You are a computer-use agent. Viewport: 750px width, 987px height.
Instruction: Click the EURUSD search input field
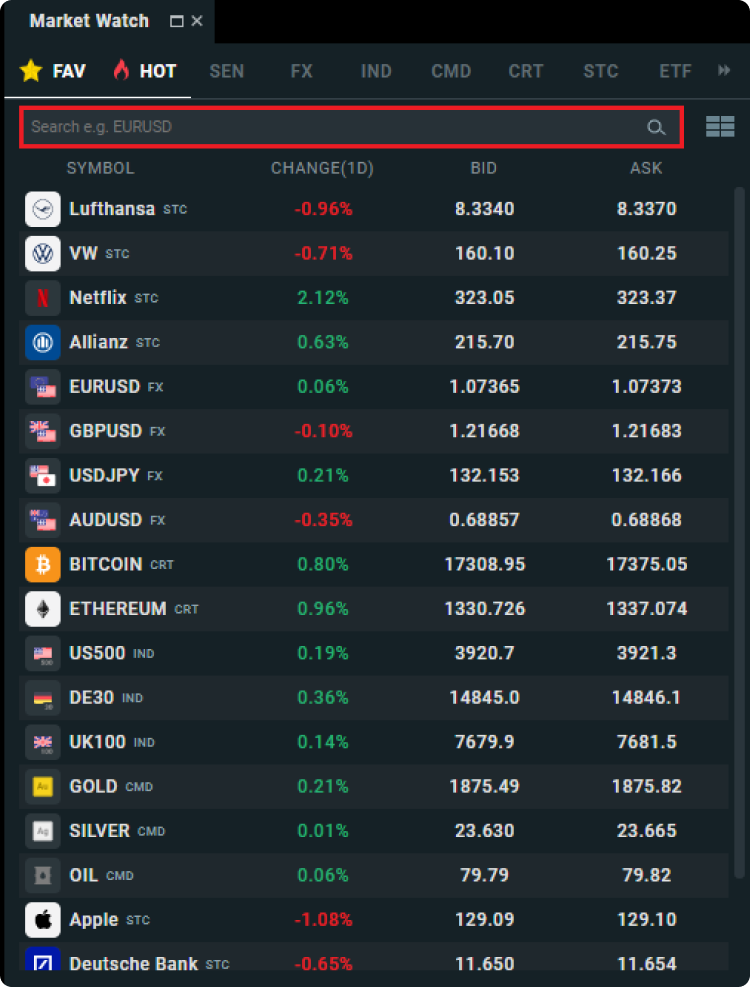point(330,127)
